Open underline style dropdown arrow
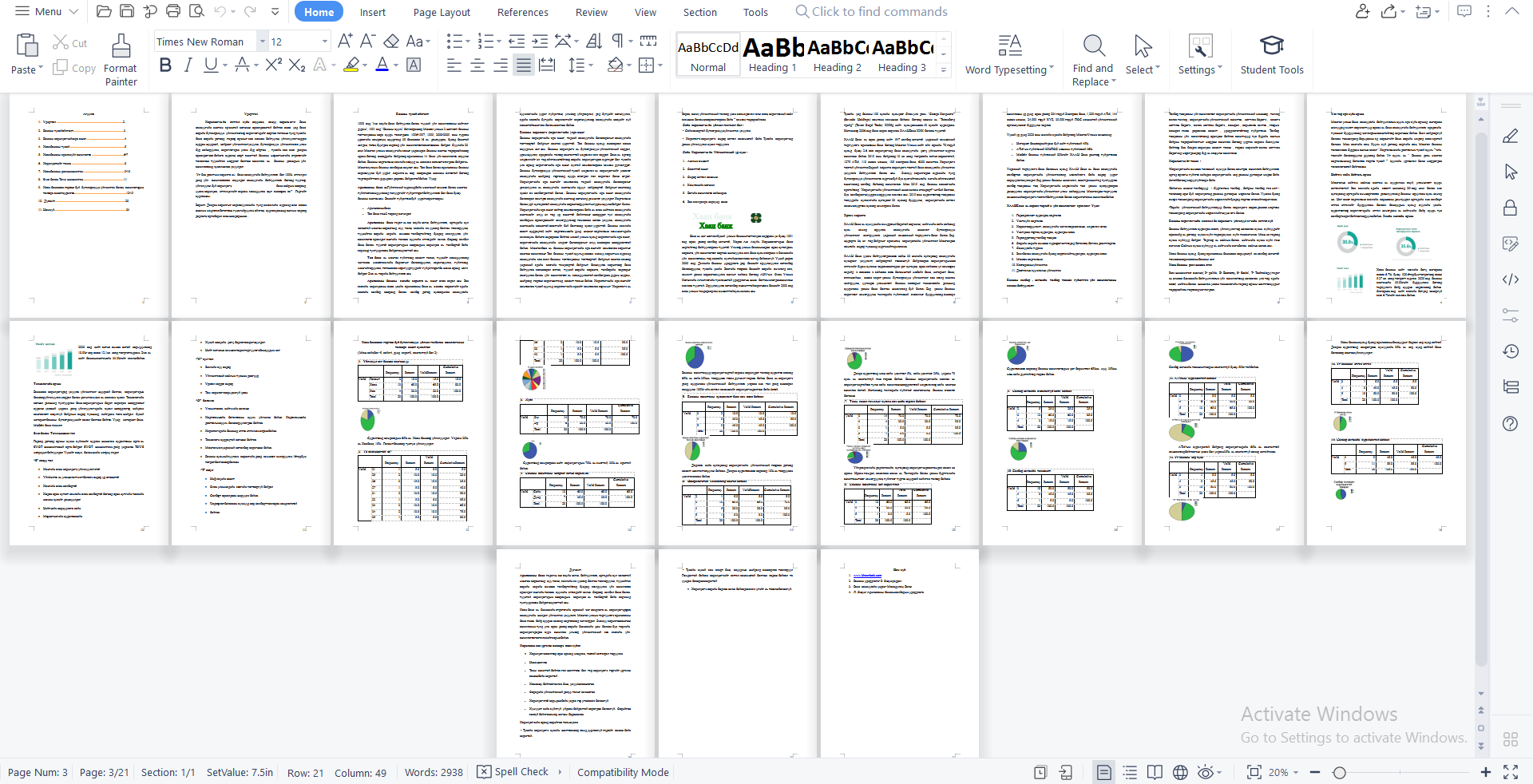Viewport: 1533px width, 784px height. 225,65
